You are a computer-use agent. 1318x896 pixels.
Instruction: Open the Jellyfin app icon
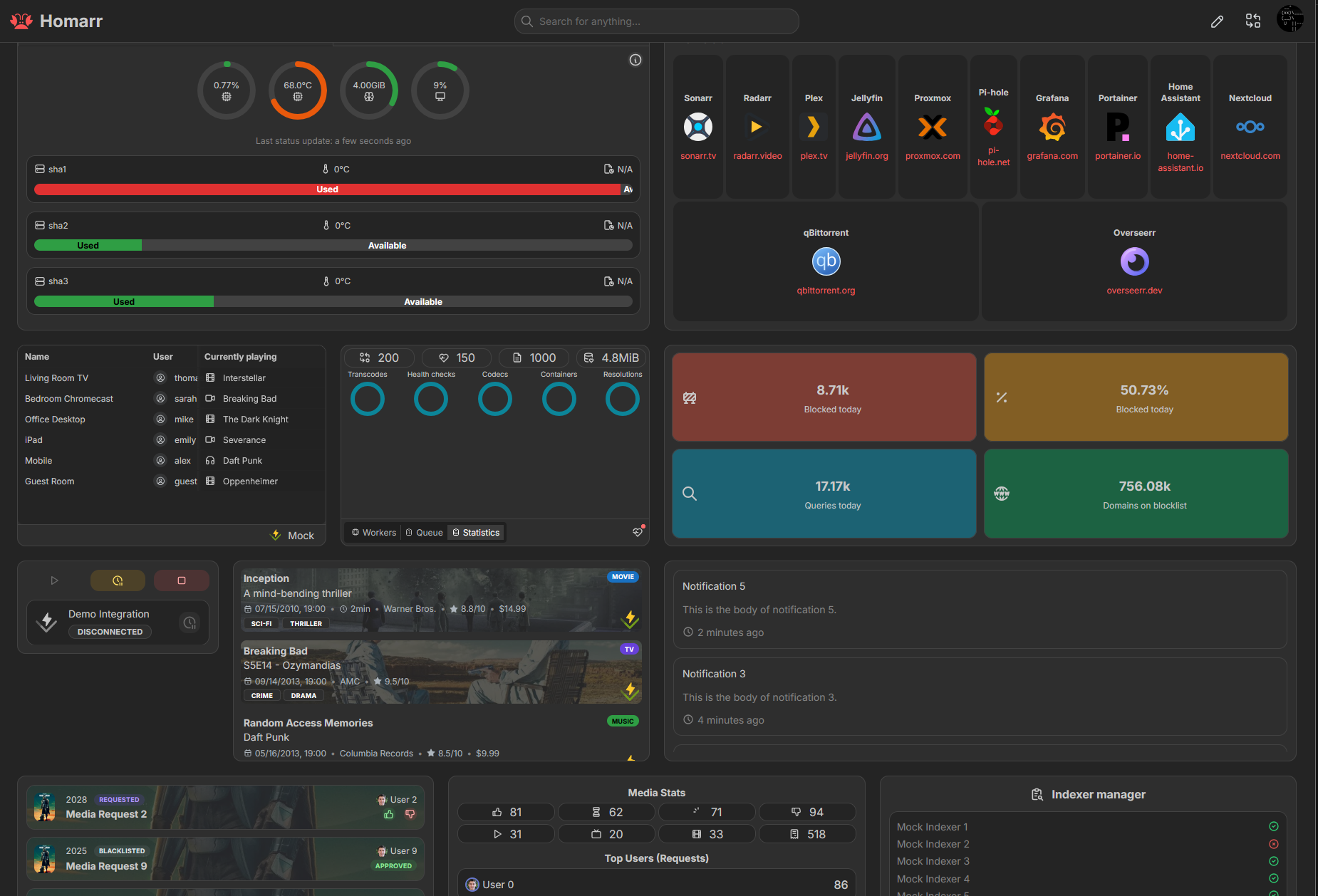[x=867, y=127]
